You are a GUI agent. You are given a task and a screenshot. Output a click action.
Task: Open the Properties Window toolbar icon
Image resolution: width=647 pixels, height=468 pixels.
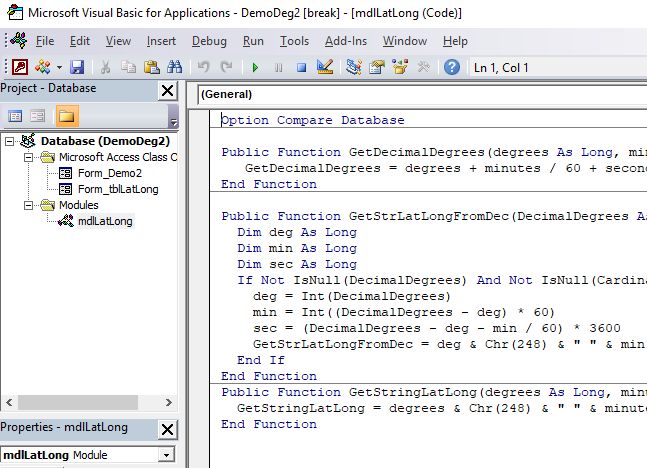(377, 67)
